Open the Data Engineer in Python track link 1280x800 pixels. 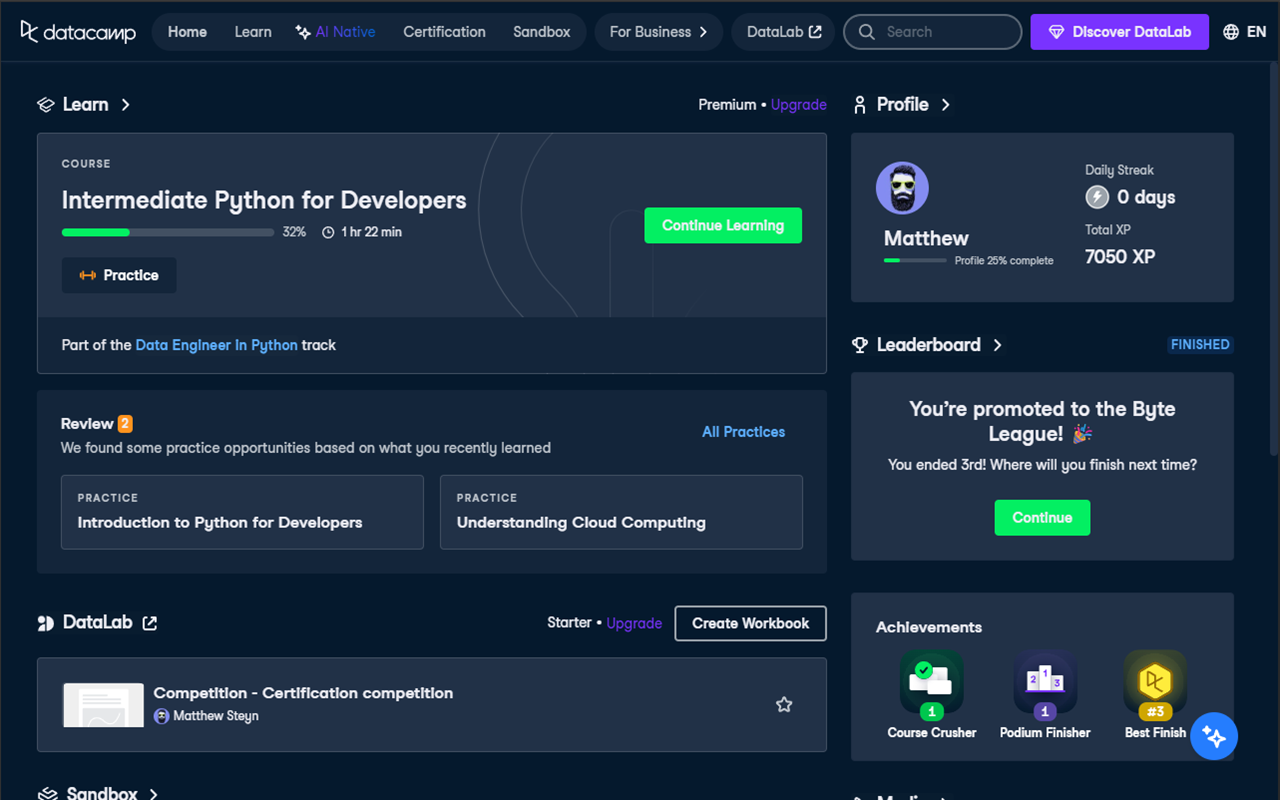(x=216, y=345)
